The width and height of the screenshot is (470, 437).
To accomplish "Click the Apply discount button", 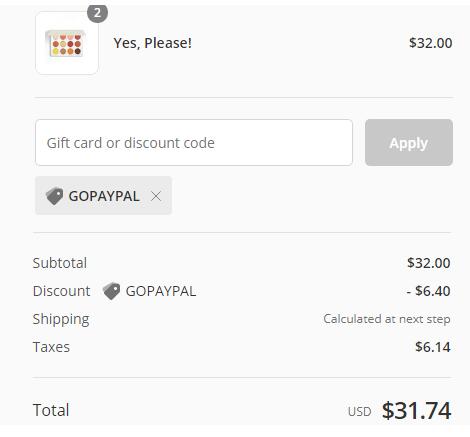I will [409, 142].
